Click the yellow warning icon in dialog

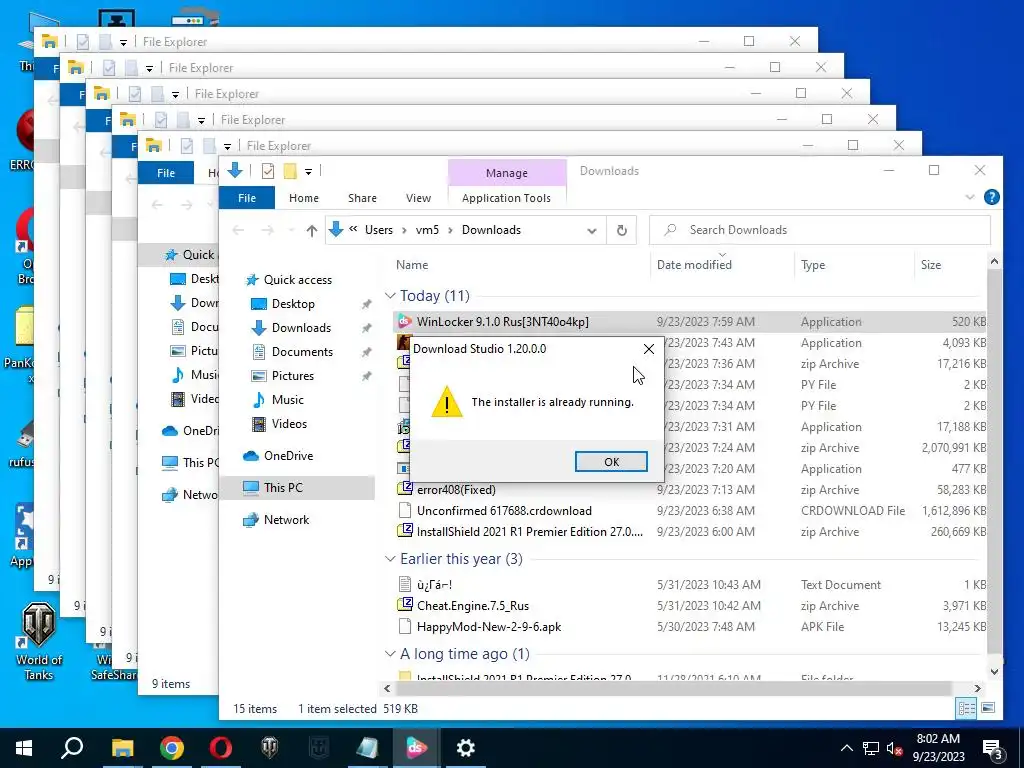point(447,402)
